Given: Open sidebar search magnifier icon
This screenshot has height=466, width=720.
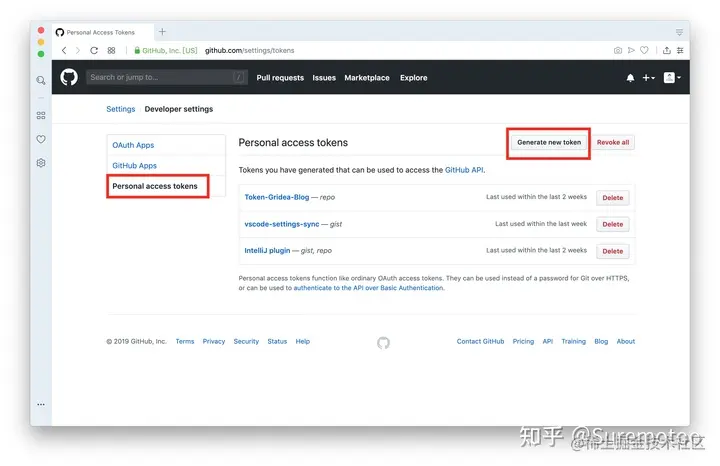Looking at the screenshot, I should (41, 80).
